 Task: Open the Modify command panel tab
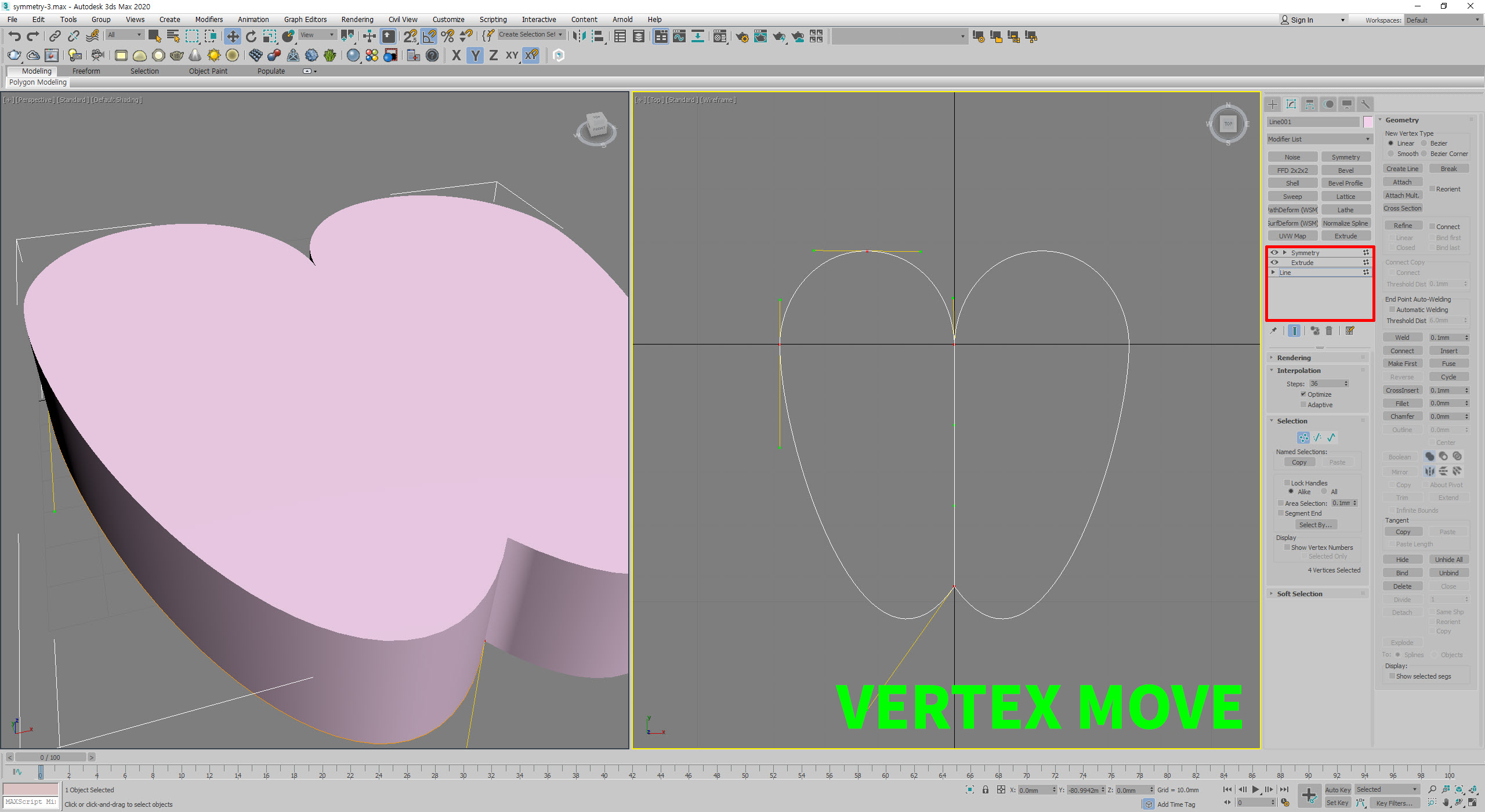1291,104
